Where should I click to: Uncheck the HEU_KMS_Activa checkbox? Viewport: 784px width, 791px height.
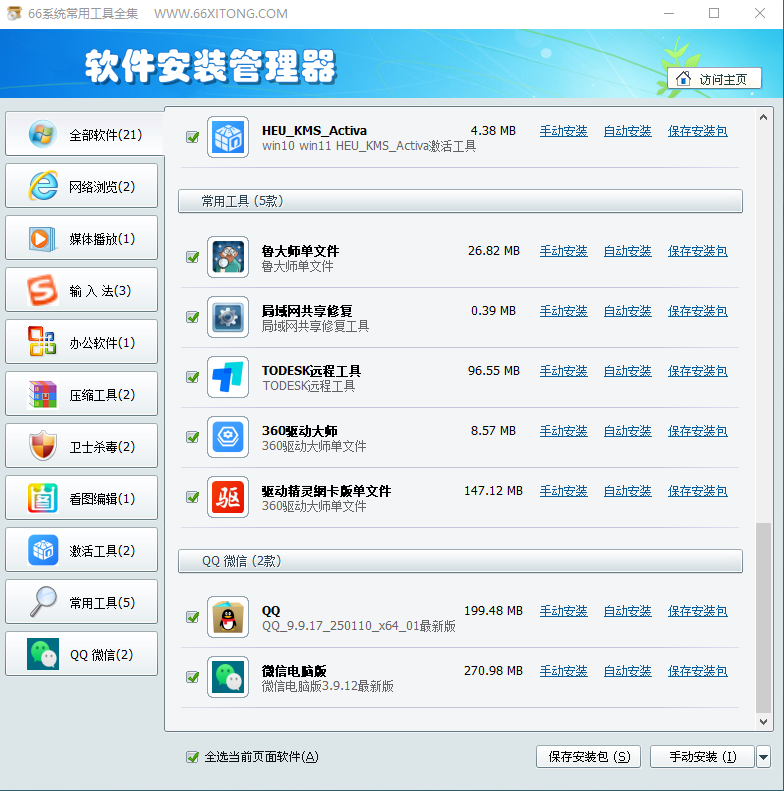193,137
